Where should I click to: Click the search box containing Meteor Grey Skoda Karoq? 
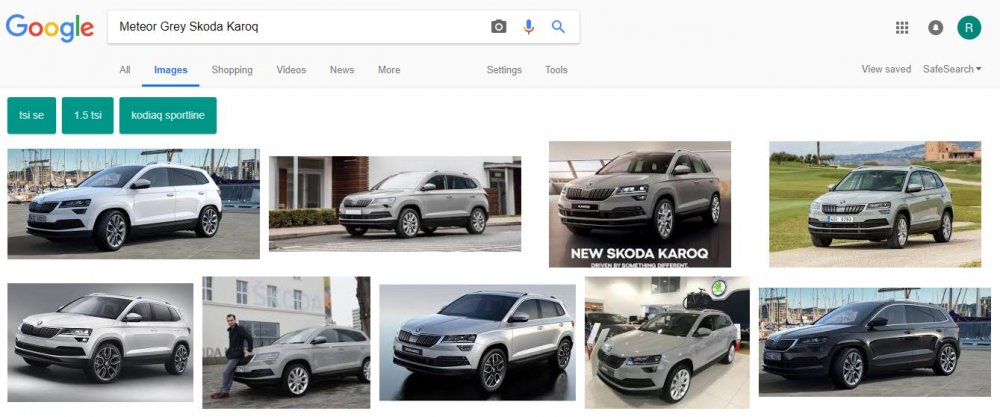coord(300,27)
